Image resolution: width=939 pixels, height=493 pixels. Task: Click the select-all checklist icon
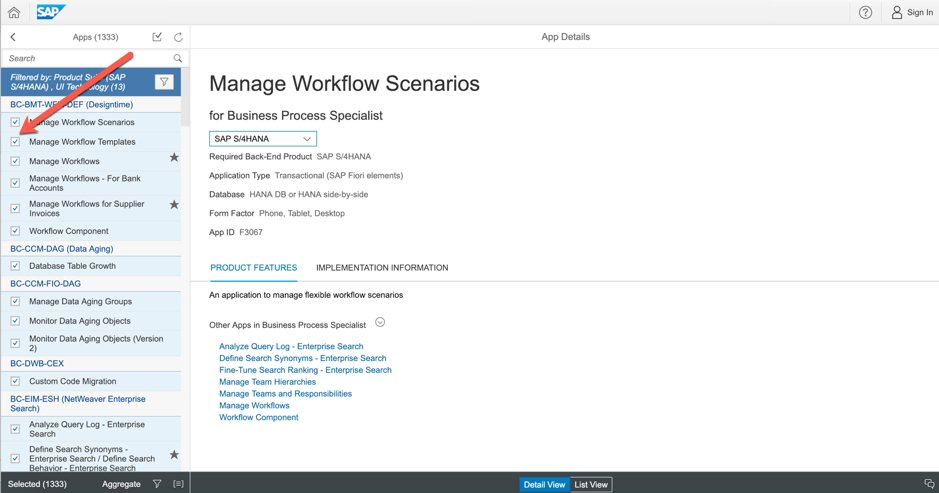[x=157, y=37]
